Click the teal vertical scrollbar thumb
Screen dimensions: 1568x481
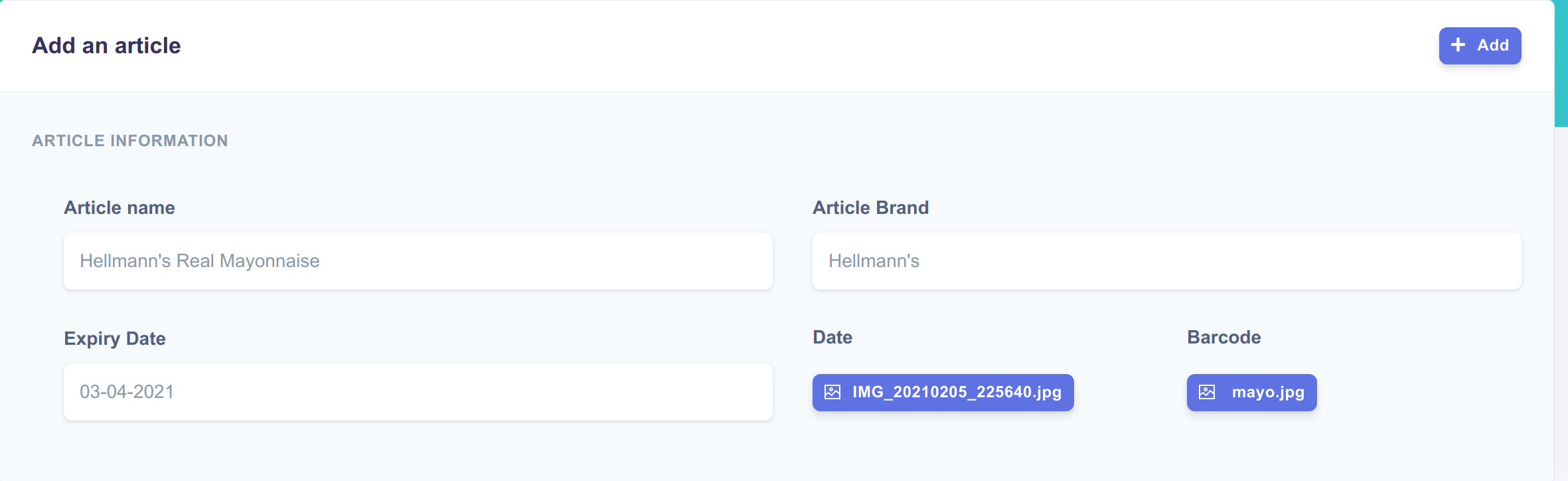point(1561,63)
